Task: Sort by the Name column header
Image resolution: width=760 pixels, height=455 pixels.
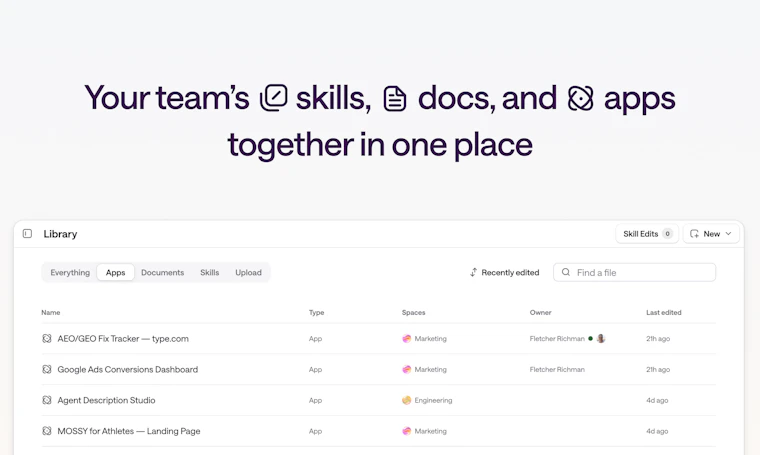Action: pyautogui.click(x=50, y=313)
